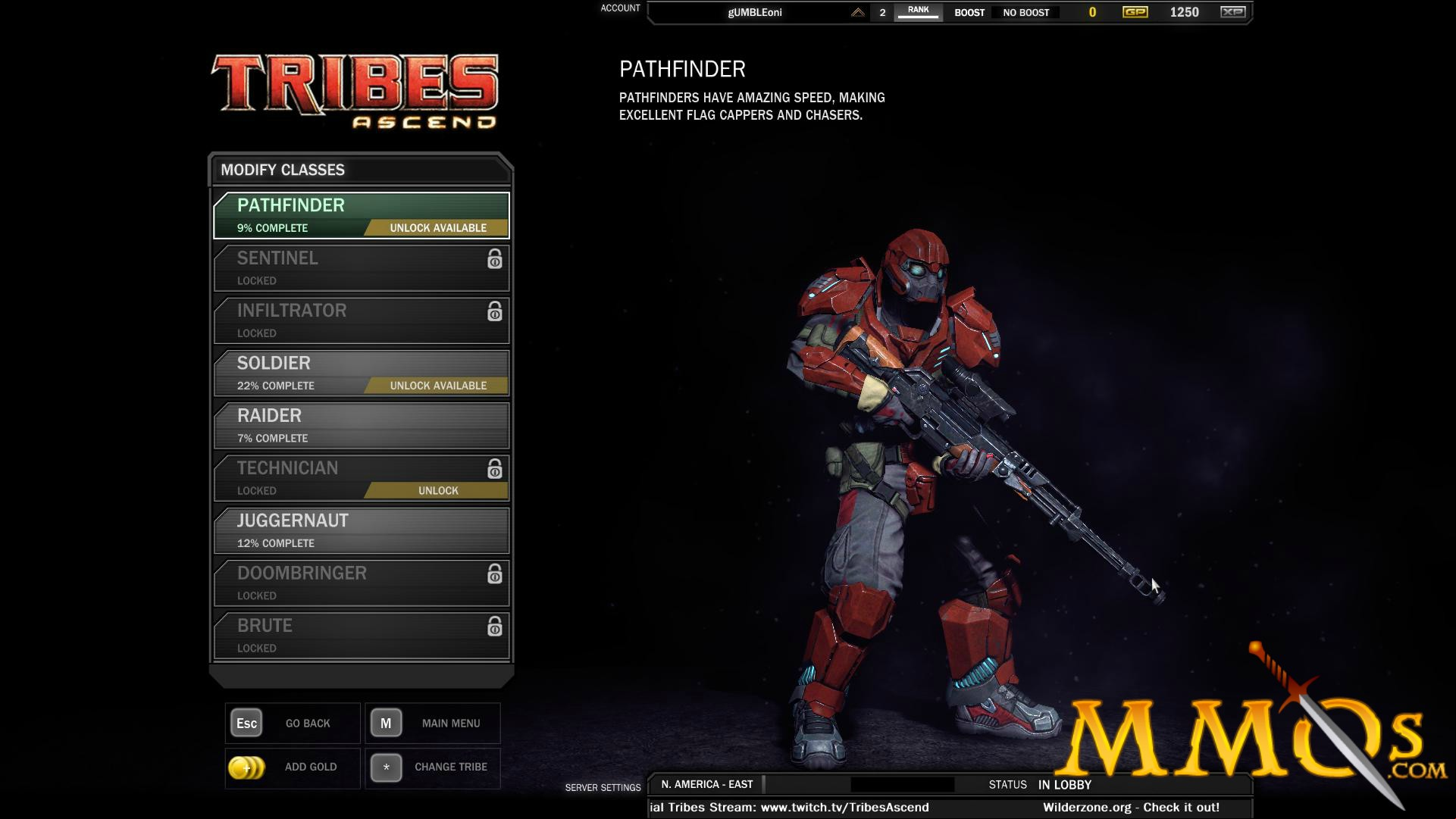Click the Add Gold label

pos(311,767)
